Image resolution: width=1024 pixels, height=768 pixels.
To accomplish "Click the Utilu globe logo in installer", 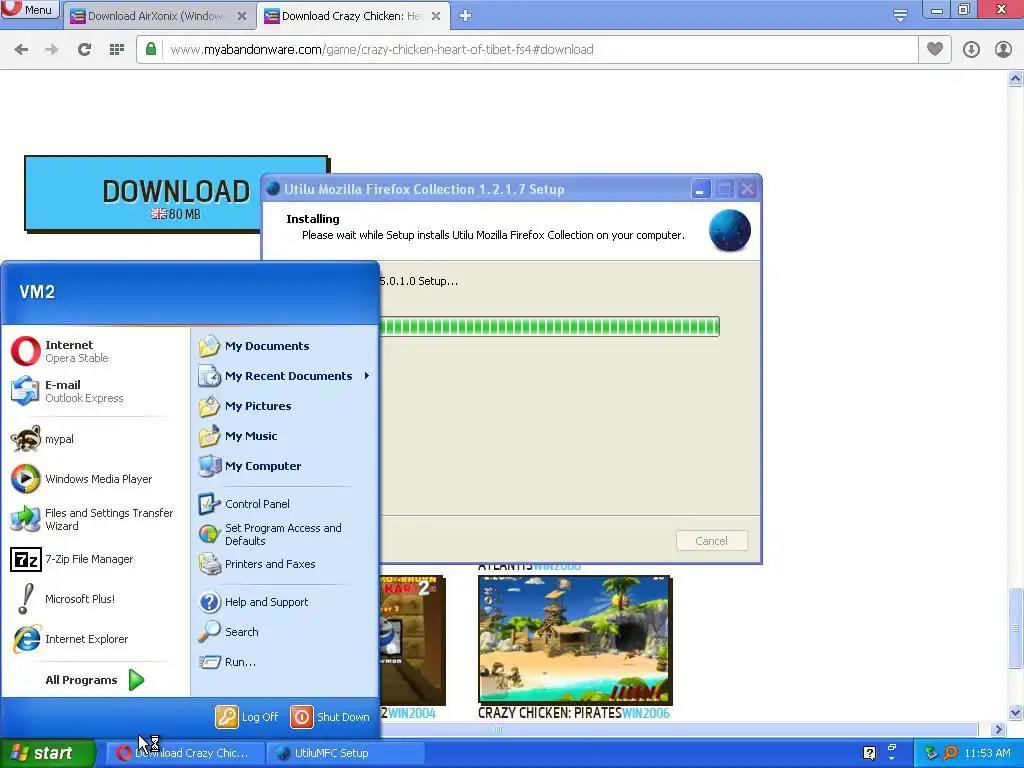I will (x=729, y=231).
